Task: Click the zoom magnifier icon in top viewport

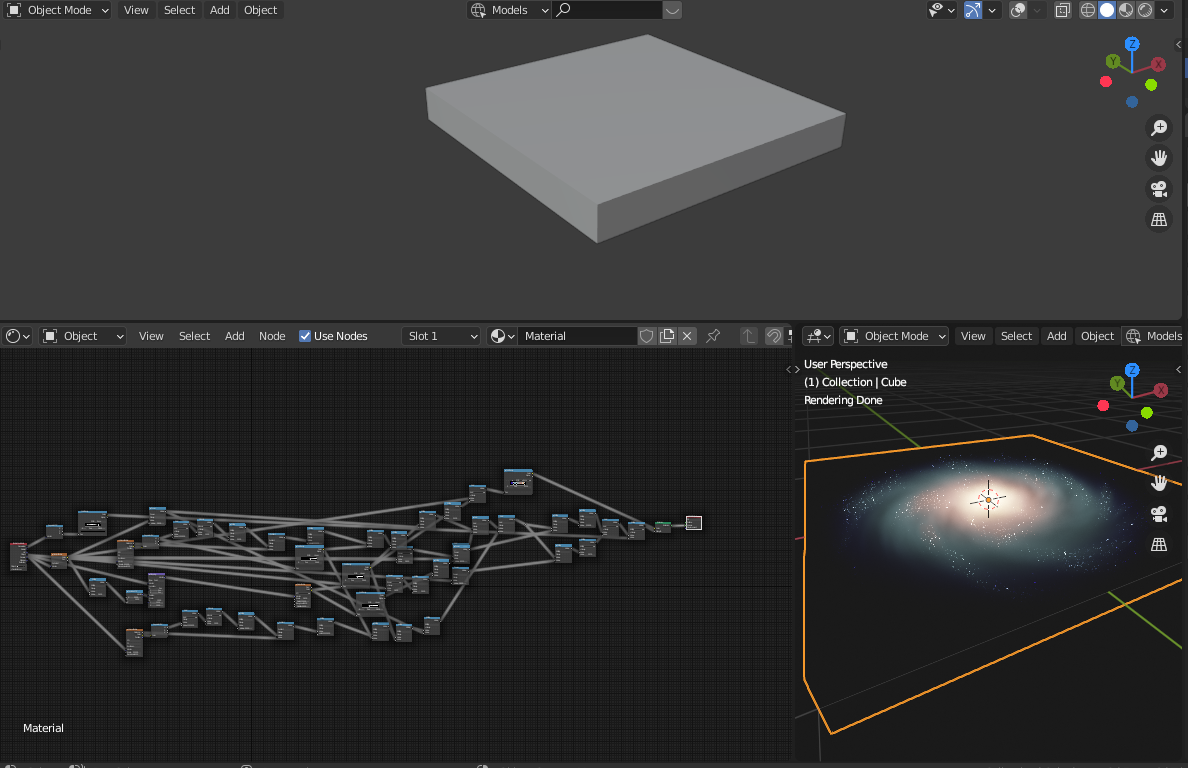Action: pos(1159,127)
